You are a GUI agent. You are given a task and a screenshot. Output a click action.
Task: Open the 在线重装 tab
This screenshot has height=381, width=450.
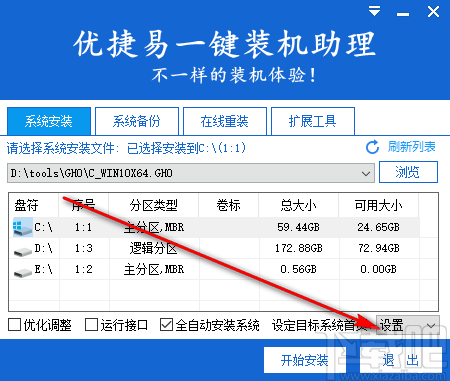point(225,121)
